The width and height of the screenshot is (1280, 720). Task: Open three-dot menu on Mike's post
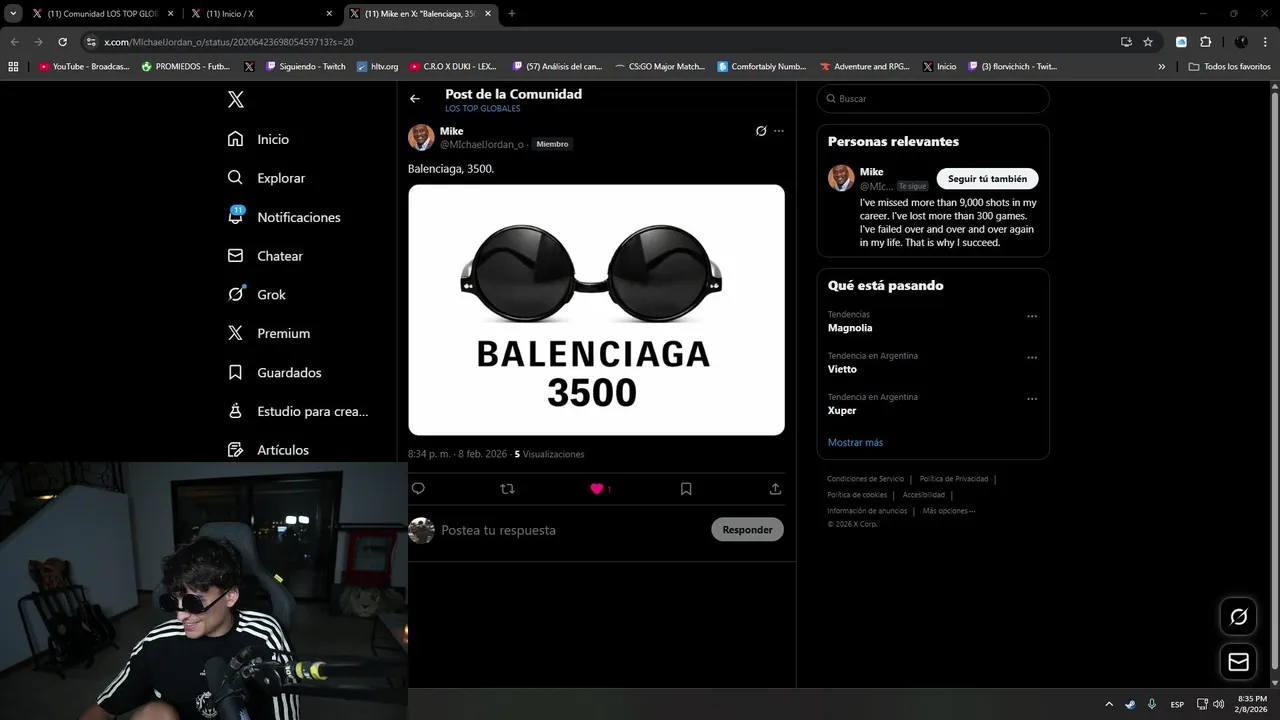click(x=779, y=131)
